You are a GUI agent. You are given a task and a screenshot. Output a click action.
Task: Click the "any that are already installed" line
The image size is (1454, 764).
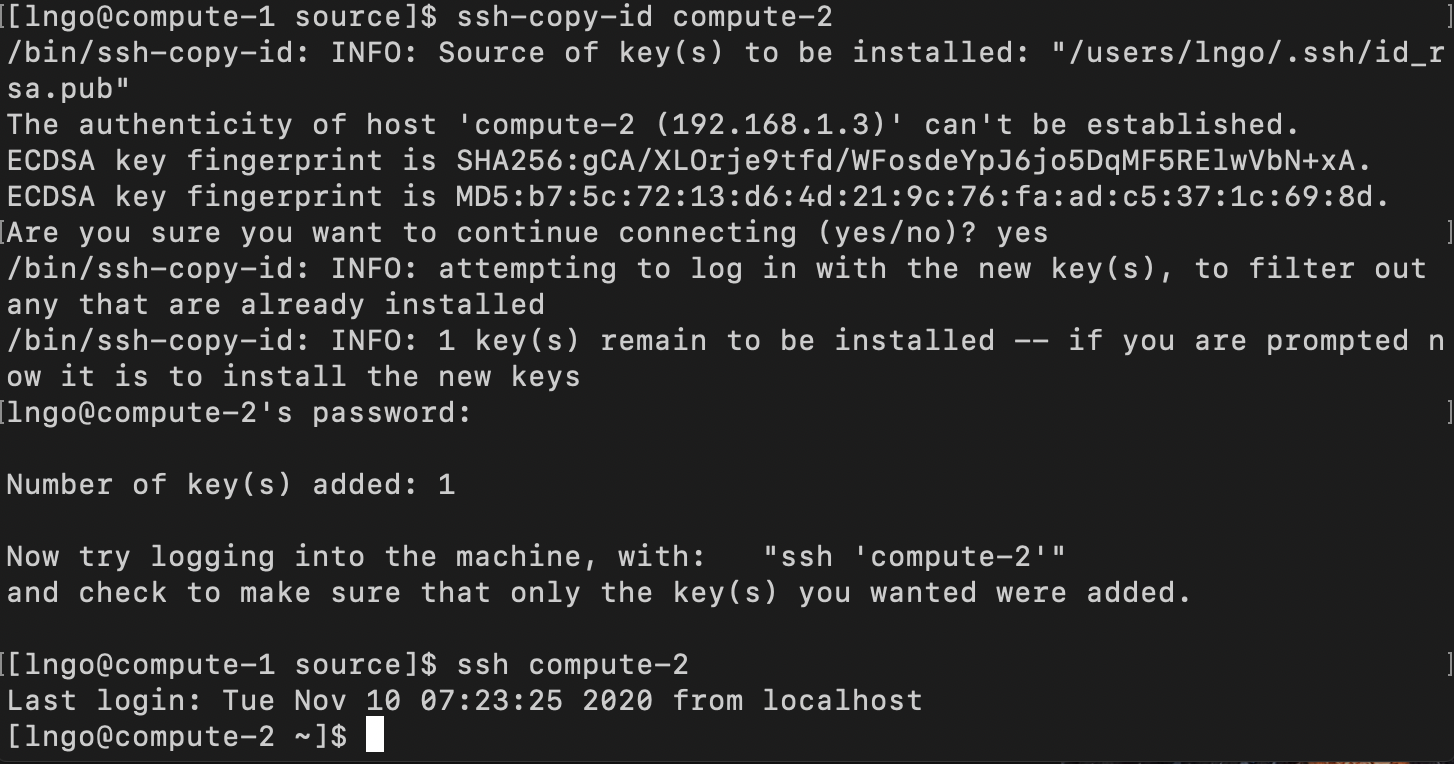[x=276, y=305]
